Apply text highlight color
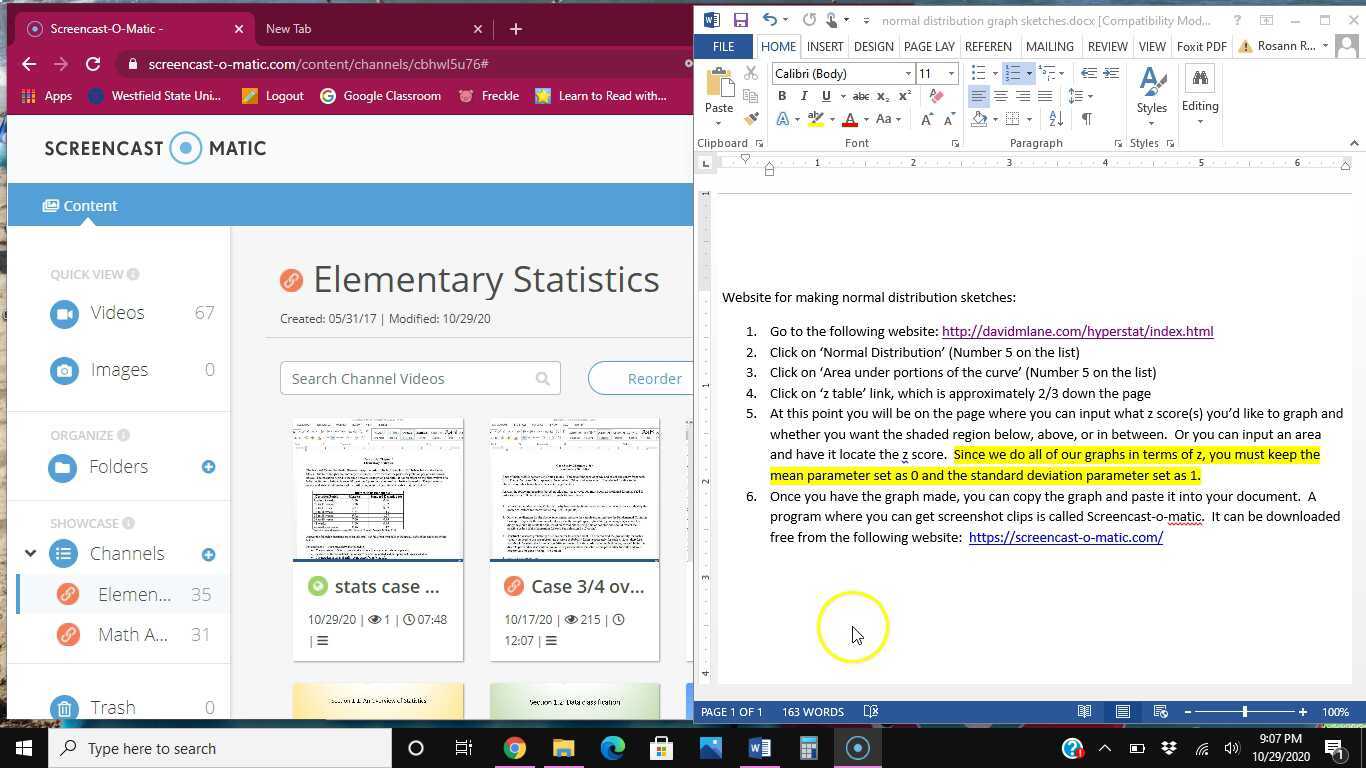This screenshot has height=768, width=1366. (816, 119)
